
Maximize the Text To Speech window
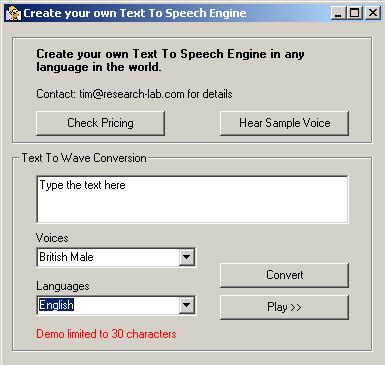pyautogui.click(x=355, y=13)
